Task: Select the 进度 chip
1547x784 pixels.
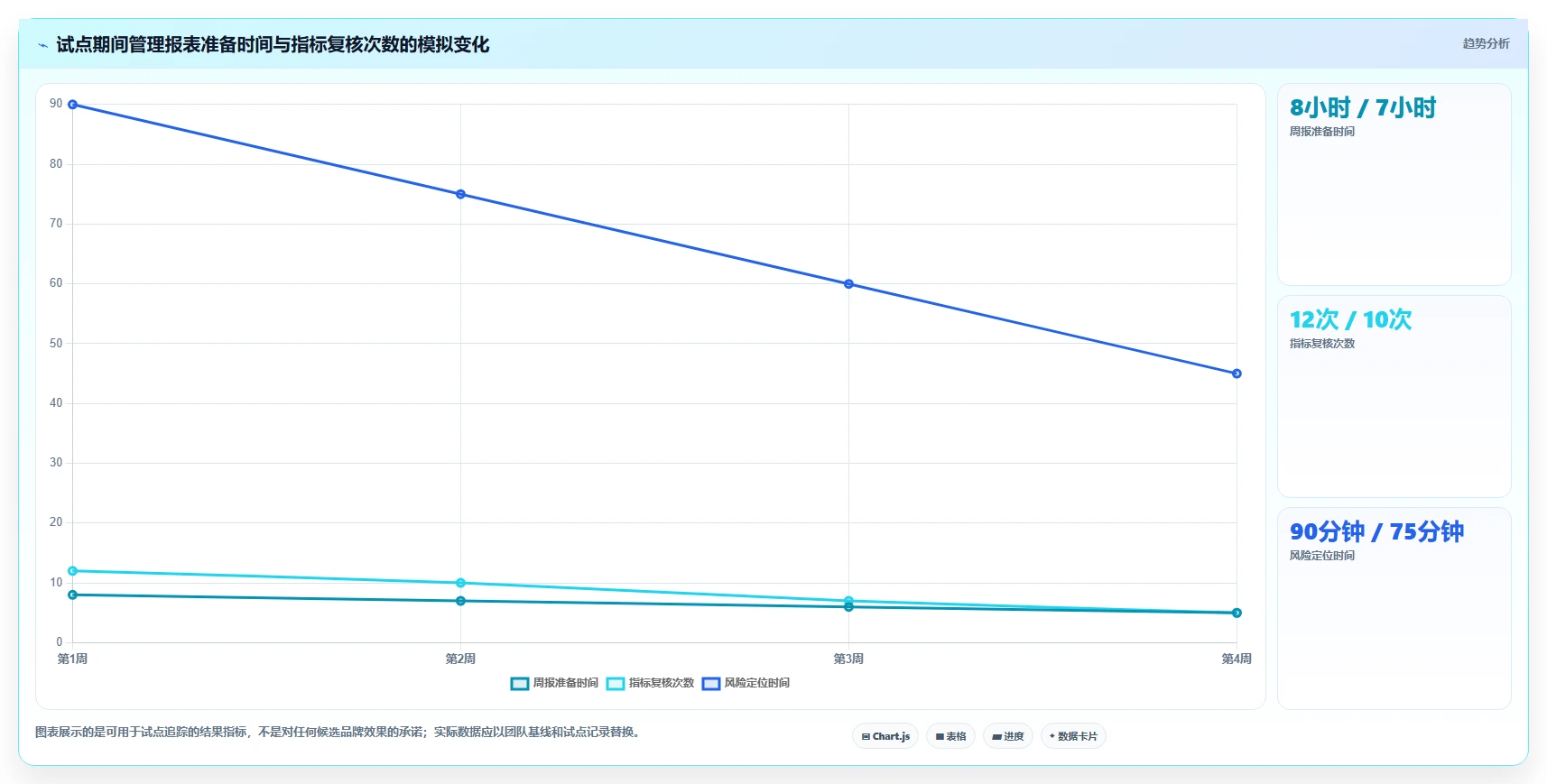Action: click(1008, 736)
